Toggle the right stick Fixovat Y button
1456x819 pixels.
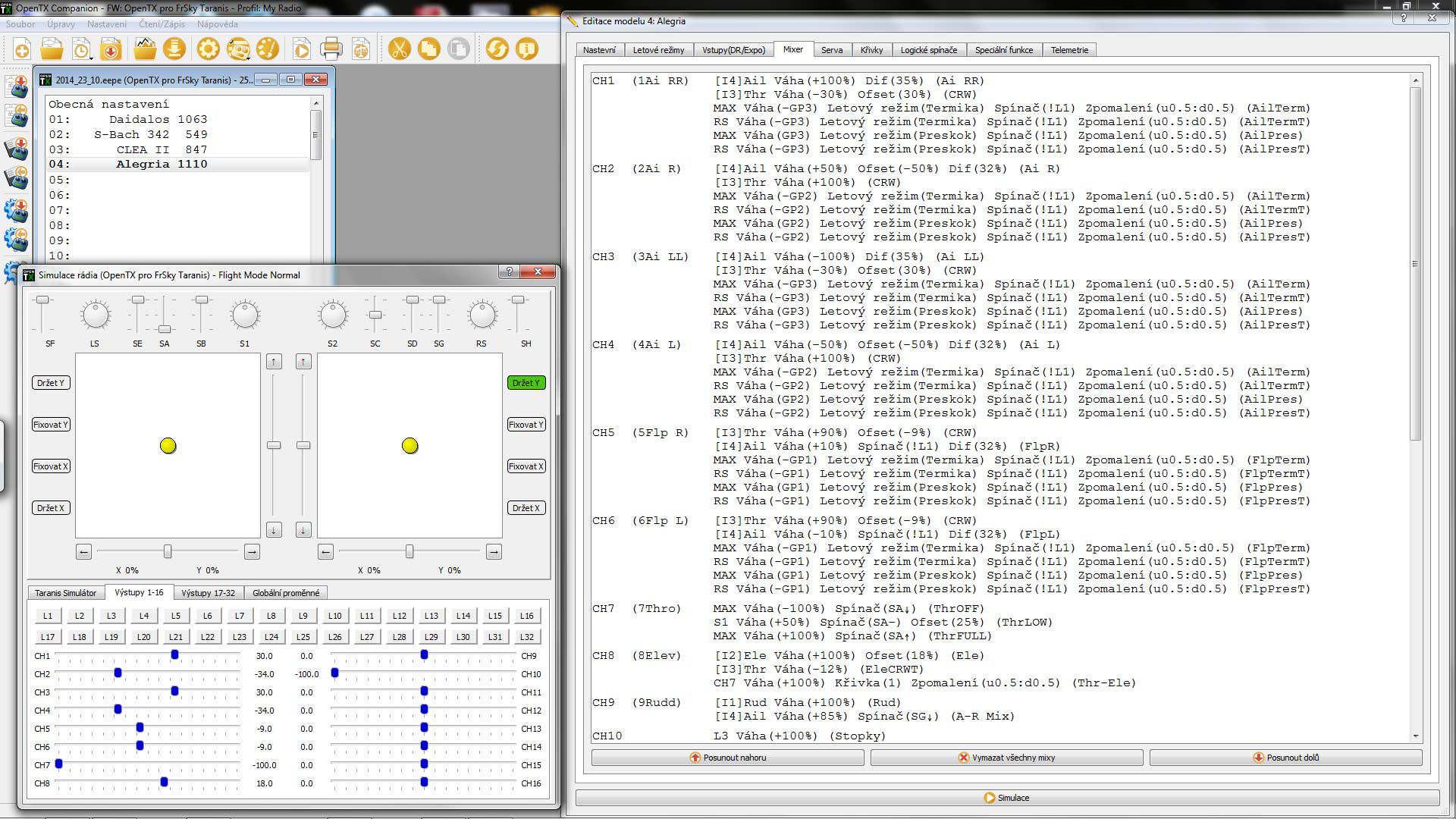pyautogui.click(x=526, y=425)
